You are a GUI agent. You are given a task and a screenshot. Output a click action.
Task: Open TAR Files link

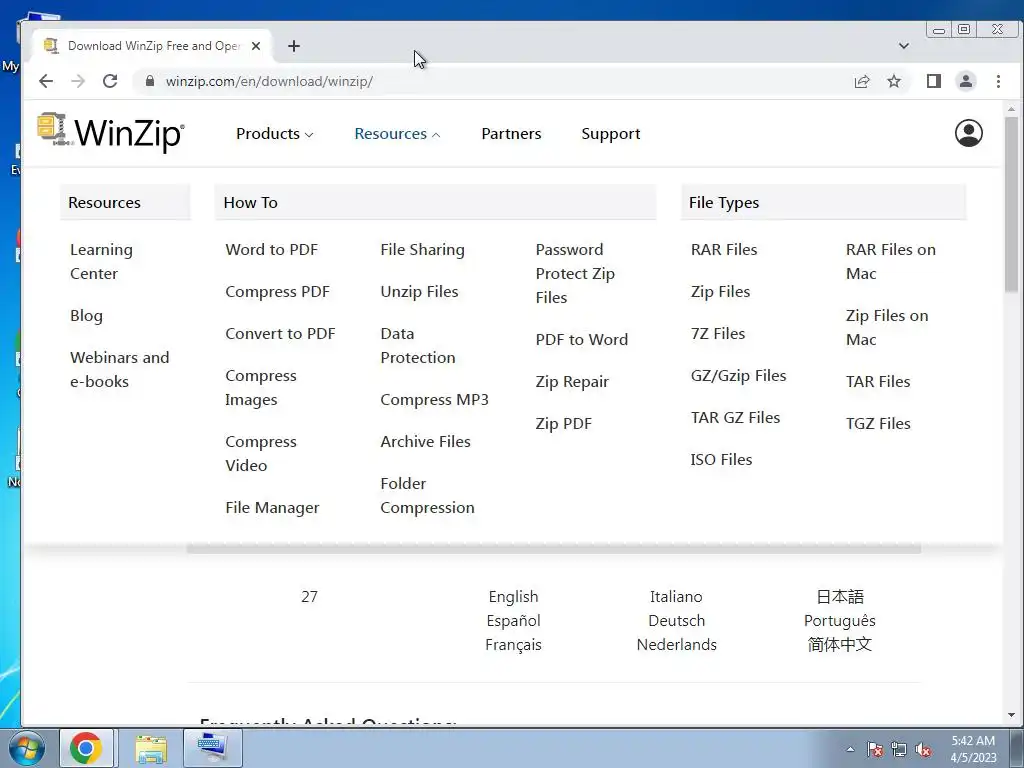coord(878,381)
